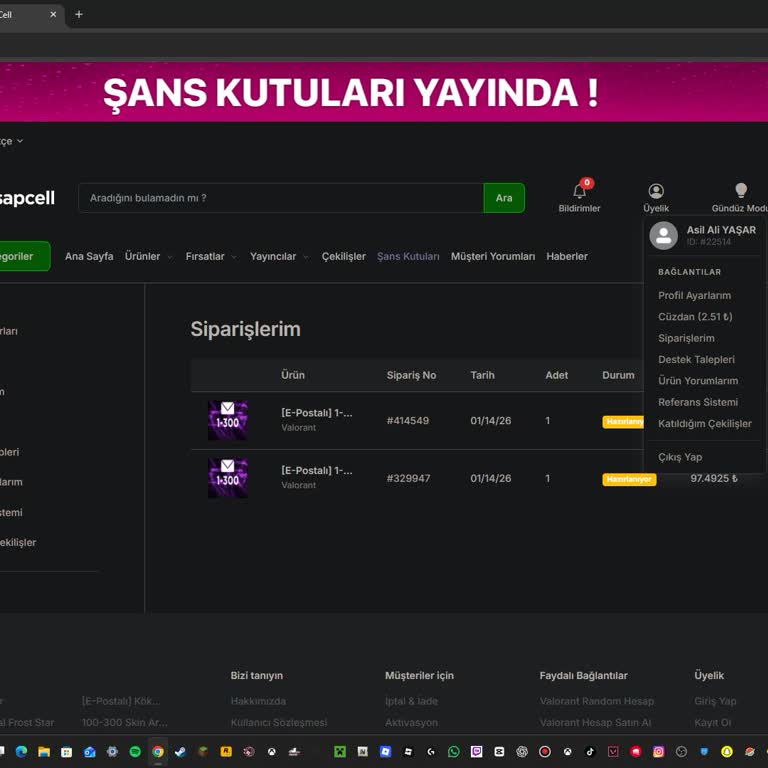Screen dimensions: 768x768
Task: Open Valorant Hesap Satın Al footer link
Action: pos(595,722)
